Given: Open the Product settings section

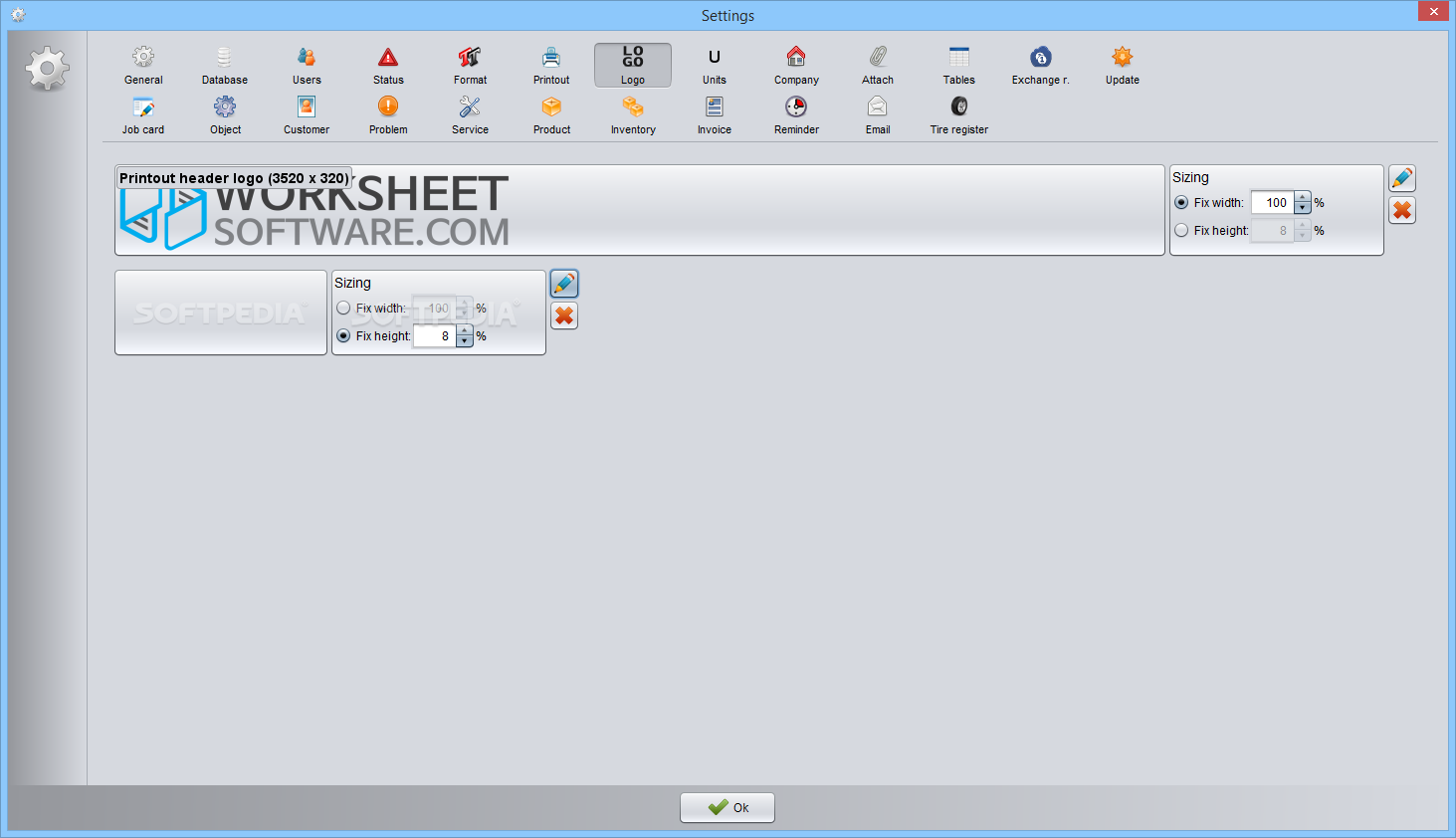Looking at the screenshot, I should pos(551,115).
